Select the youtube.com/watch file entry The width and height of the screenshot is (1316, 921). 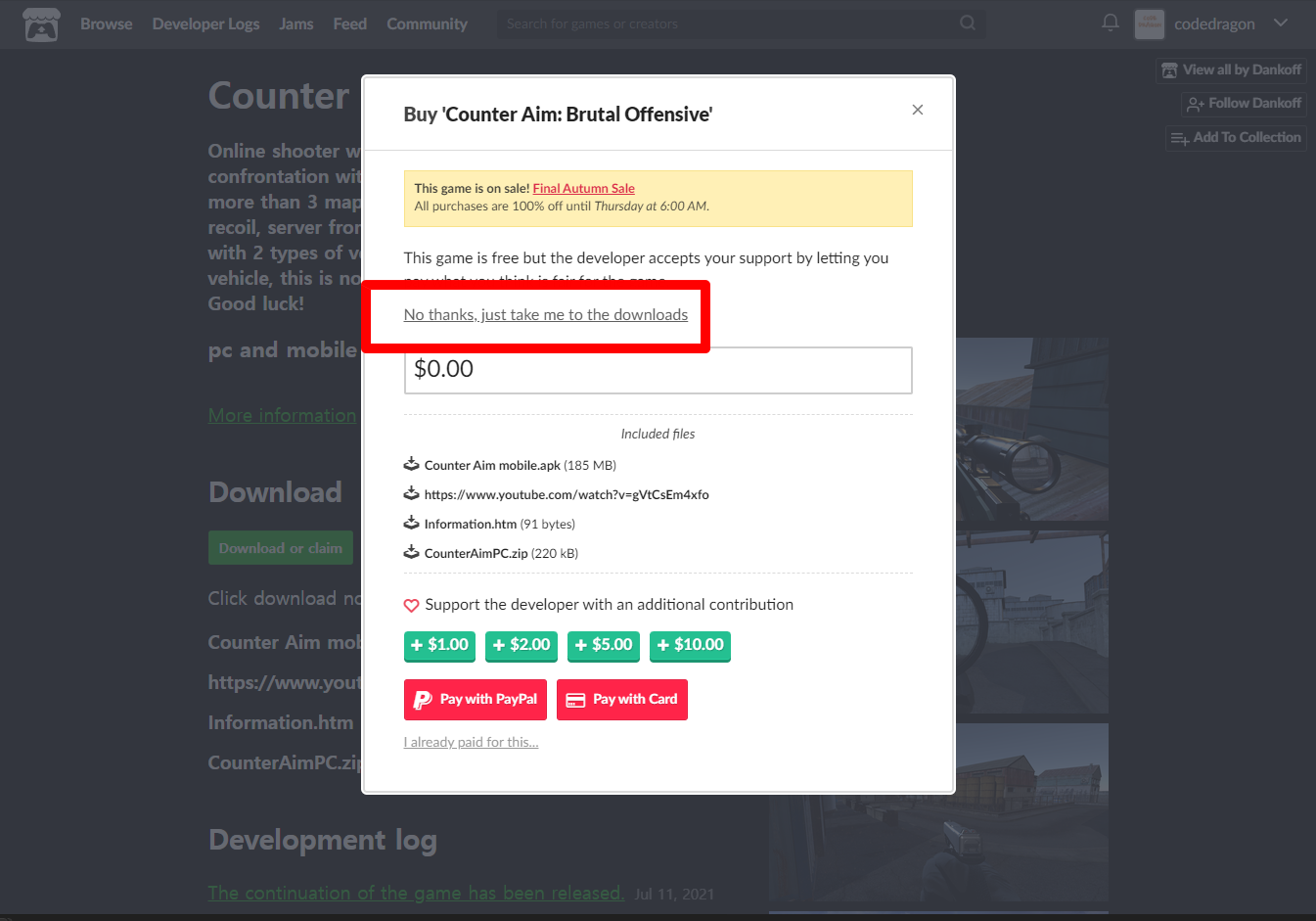click(567, 494)
